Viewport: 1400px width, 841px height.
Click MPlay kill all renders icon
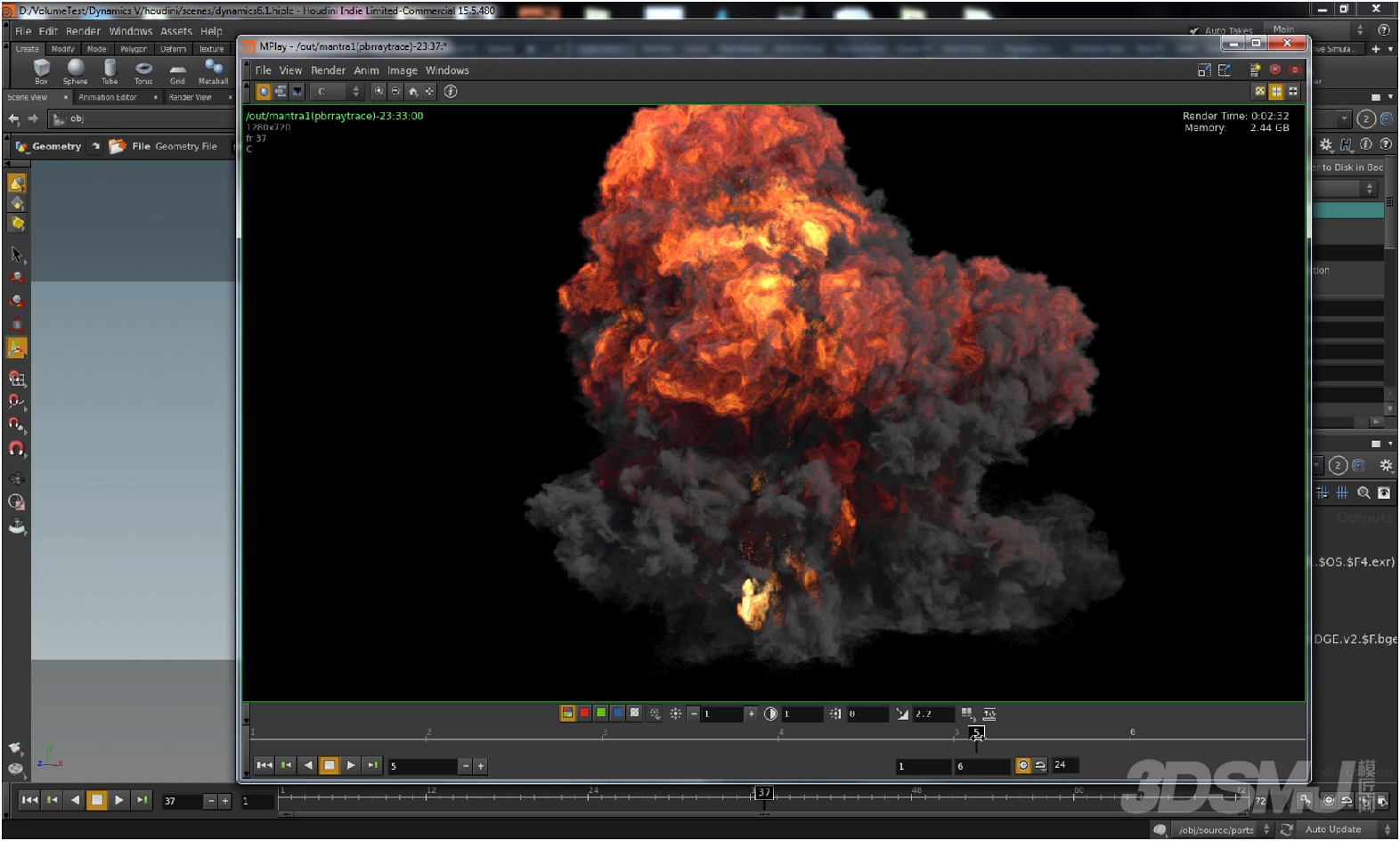(1294, 69)
